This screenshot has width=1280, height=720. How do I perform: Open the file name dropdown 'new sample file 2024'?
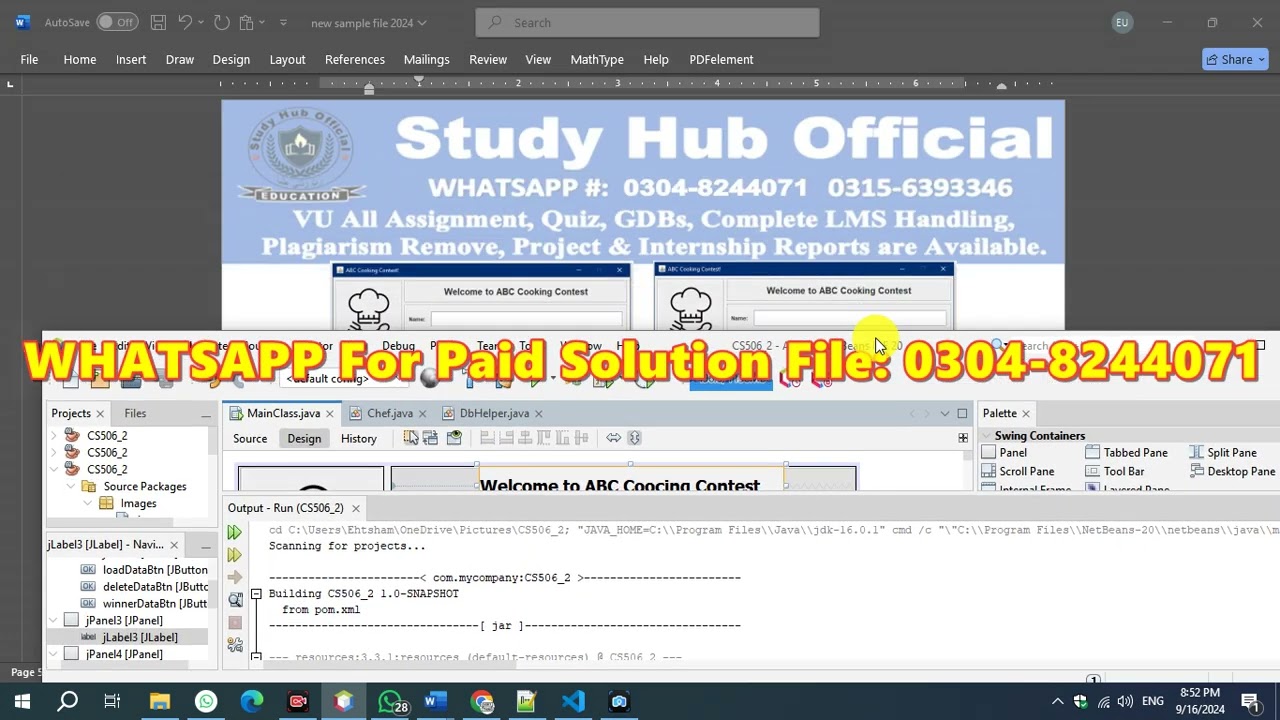(x=368, y=23)
